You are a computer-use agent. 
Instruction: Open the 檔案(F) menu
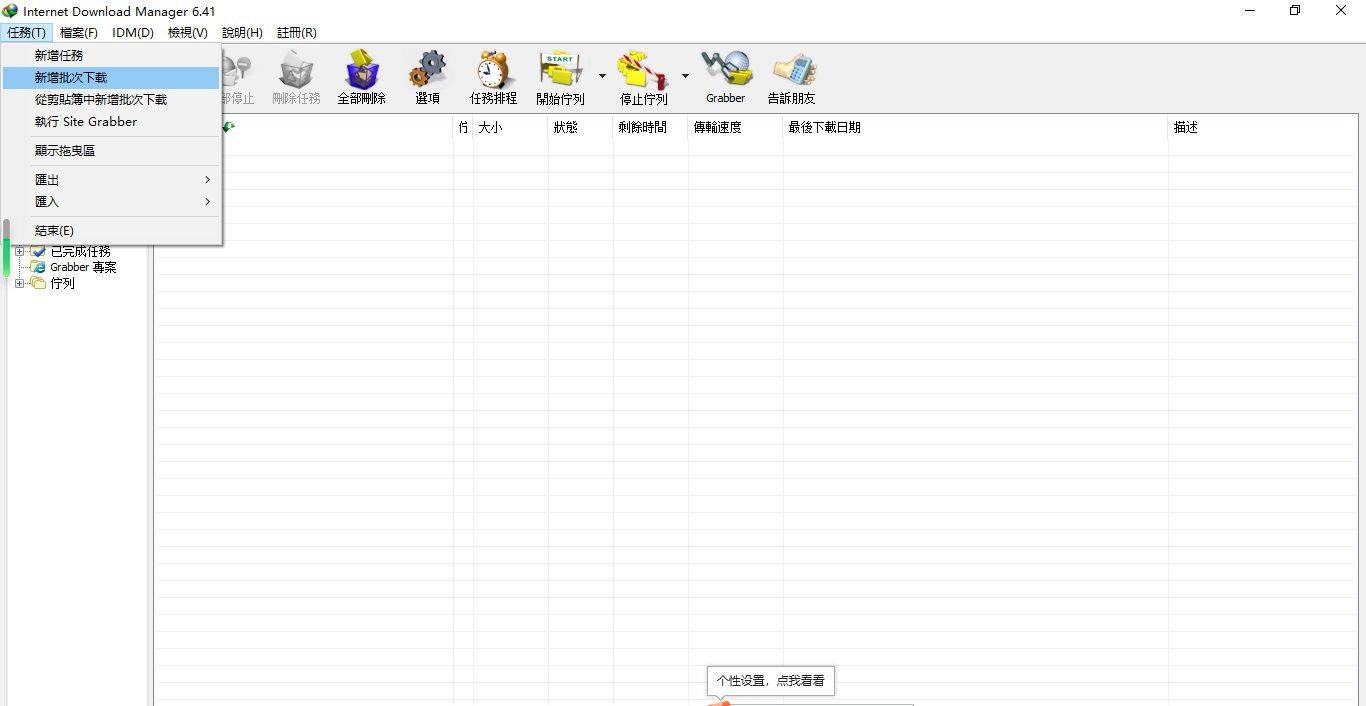pyautogui.click(x=79, y=33)
